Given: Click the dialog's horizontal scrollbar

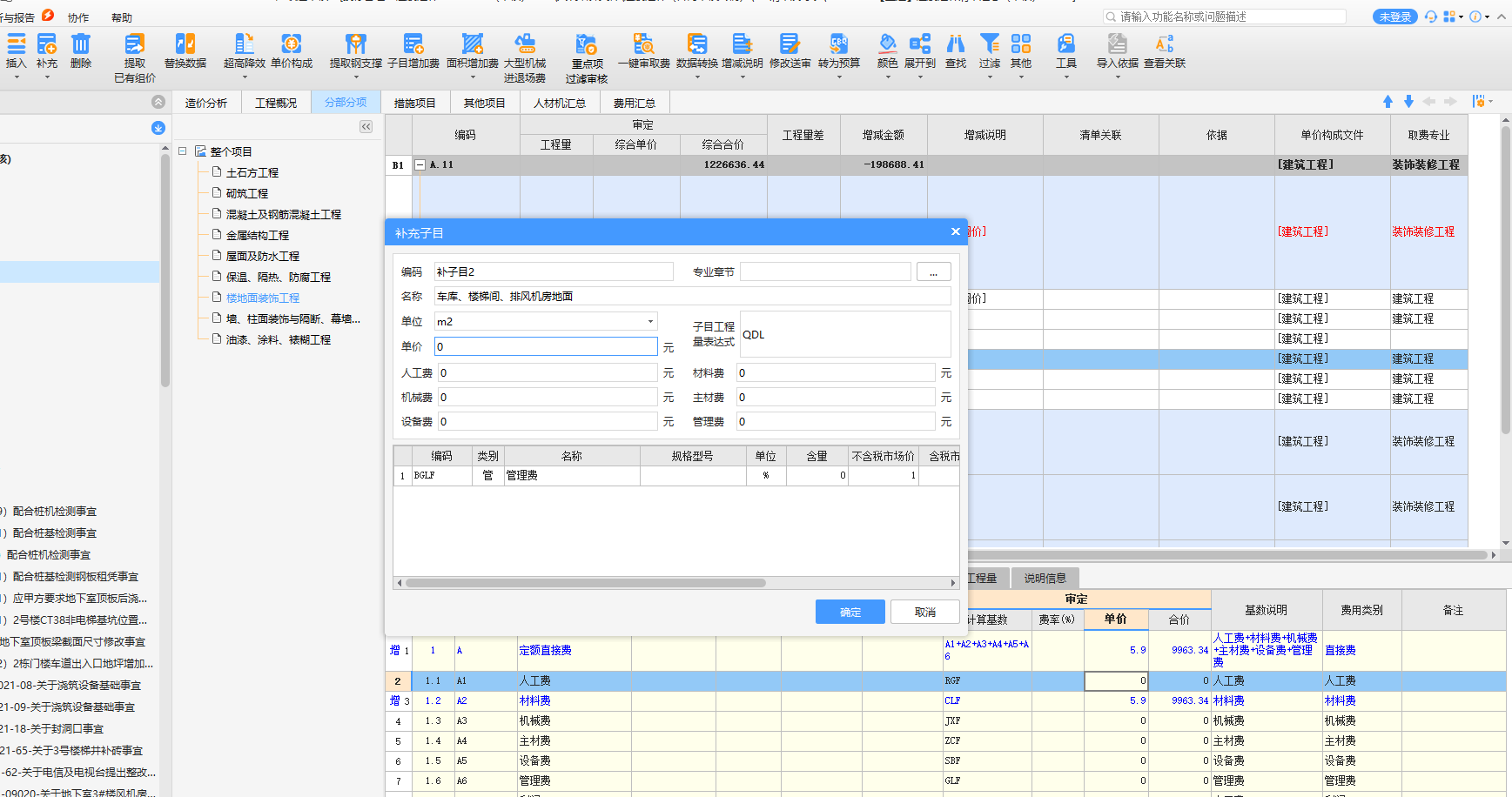Looking at the screenshot, I should point(586,583).
